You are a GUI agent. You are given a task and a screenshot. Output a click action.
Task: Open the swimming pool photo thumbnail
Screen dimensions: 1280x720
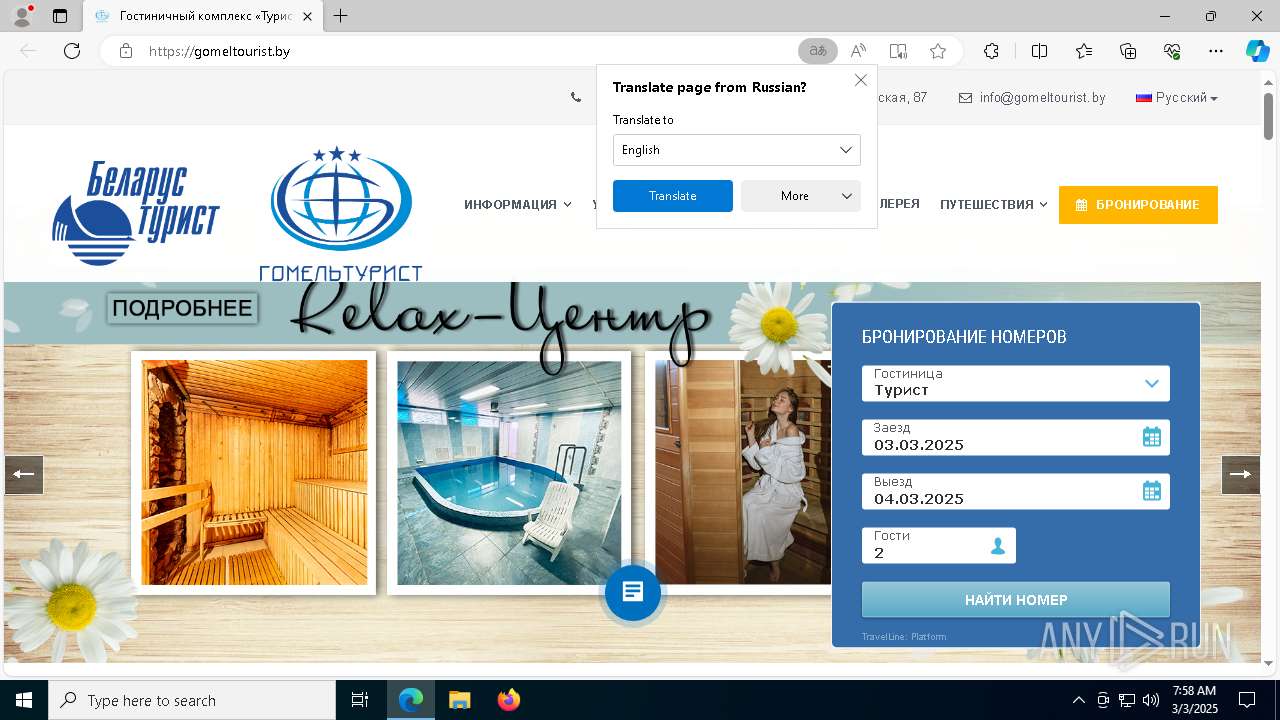[509, 472]
